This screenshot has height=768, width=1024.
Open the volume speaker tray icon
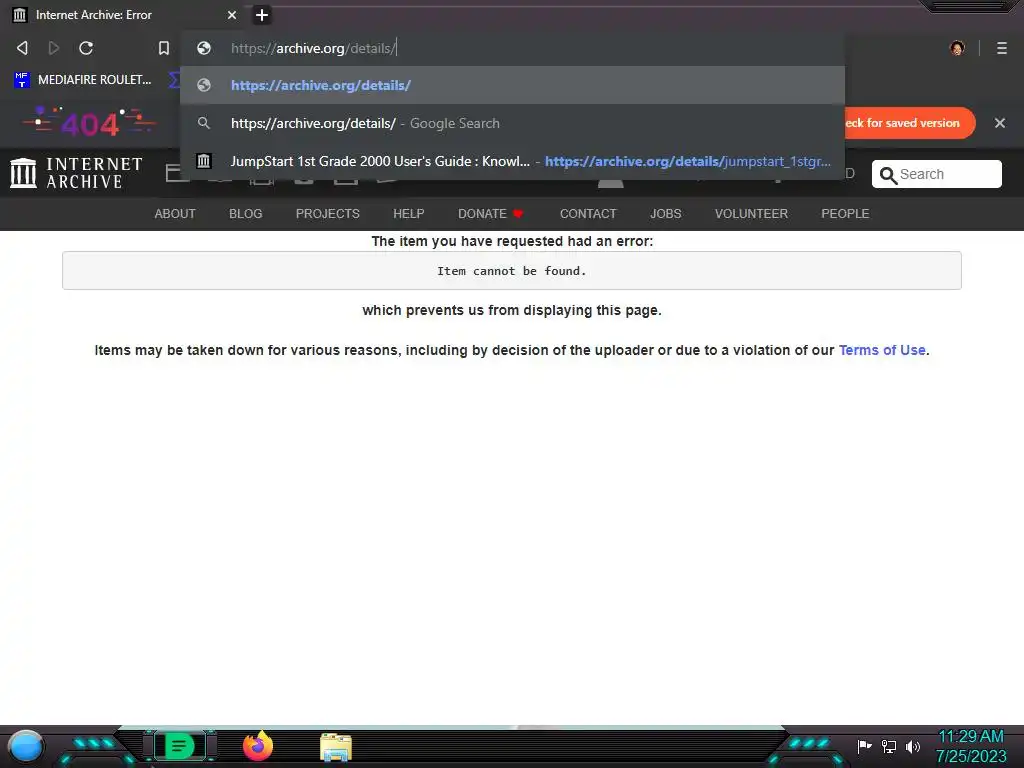point(913,746)
